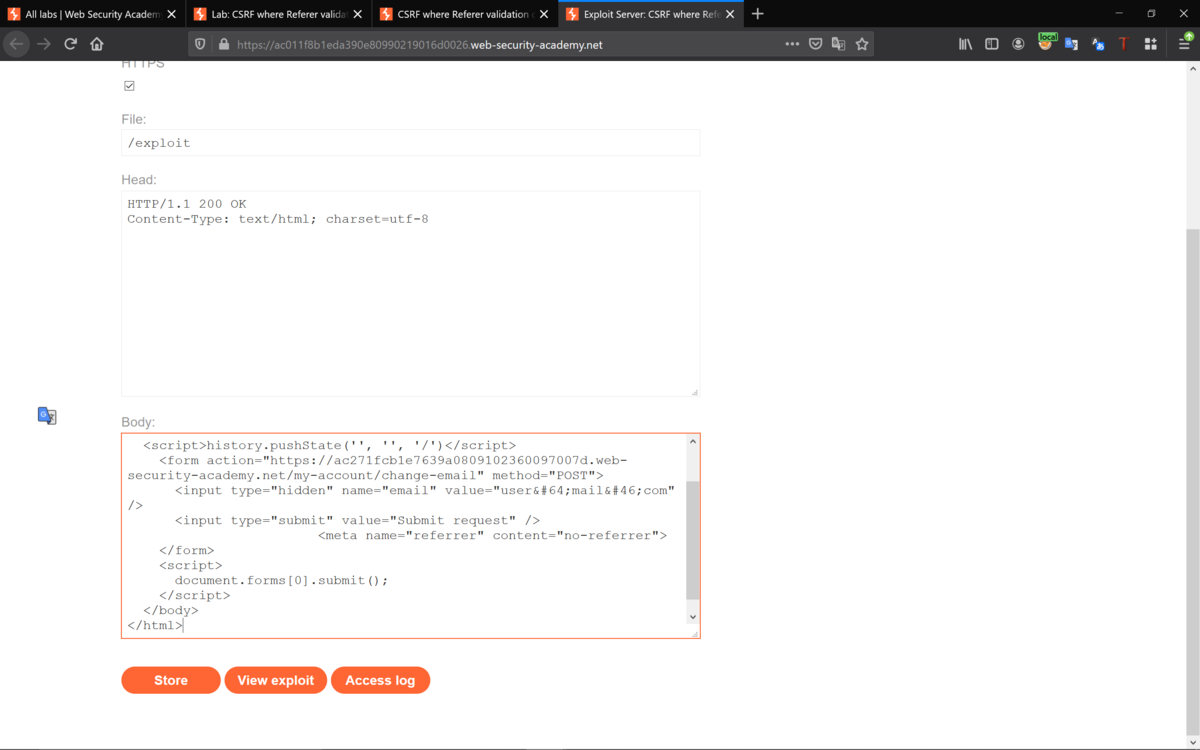Open Firefox account icon
The image size is (1200, 750).
click(x=1018, y=44)
